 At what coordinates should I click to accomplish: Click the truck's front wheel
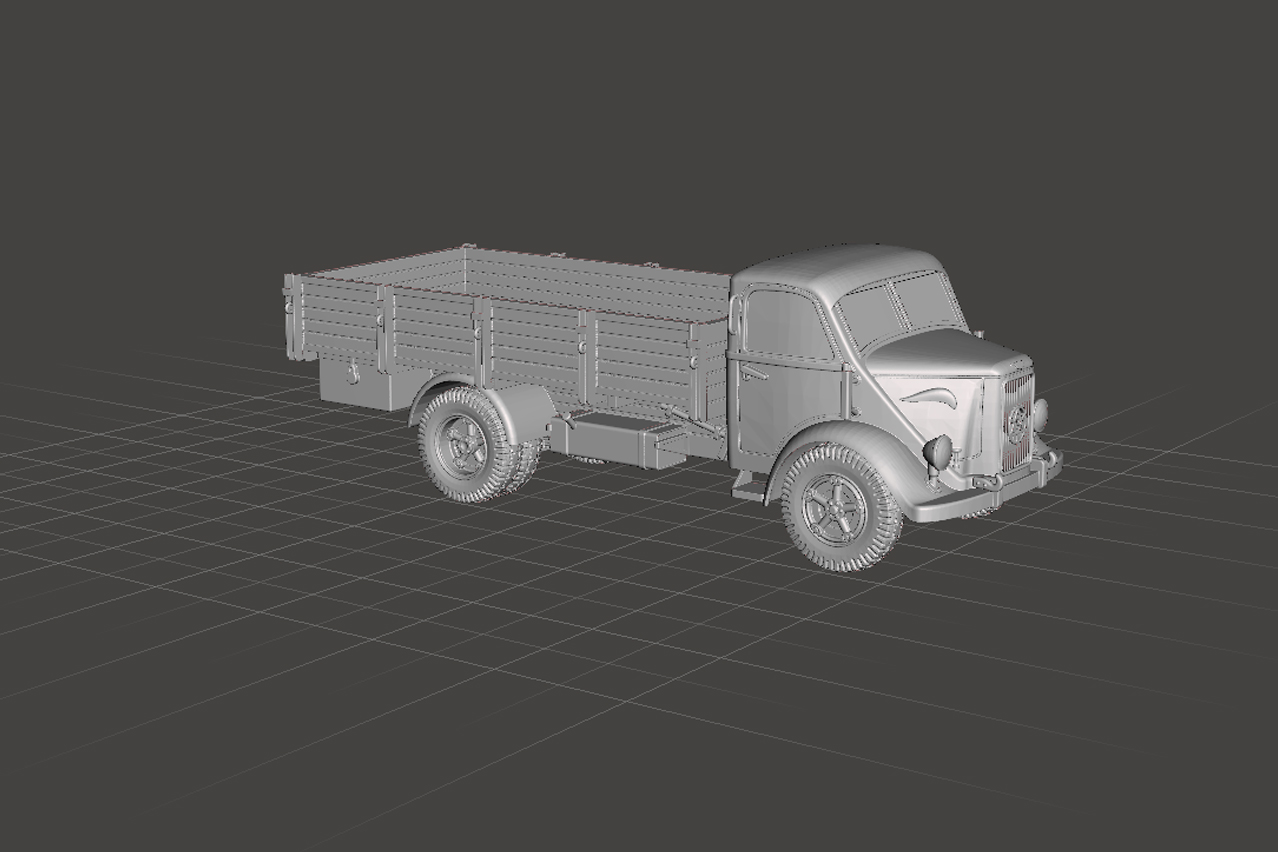coord(836,509)
